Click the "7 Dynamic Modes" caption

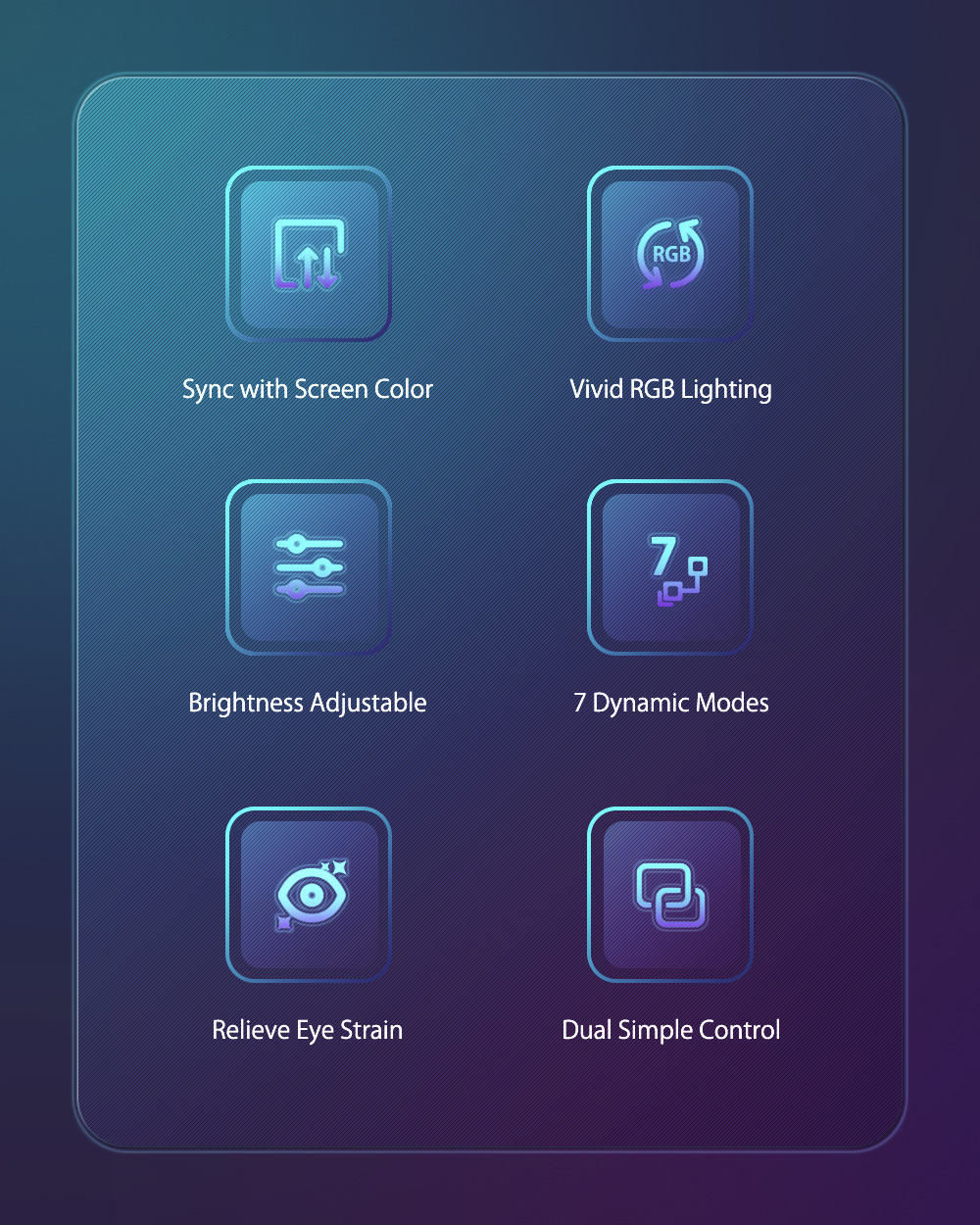671,703
